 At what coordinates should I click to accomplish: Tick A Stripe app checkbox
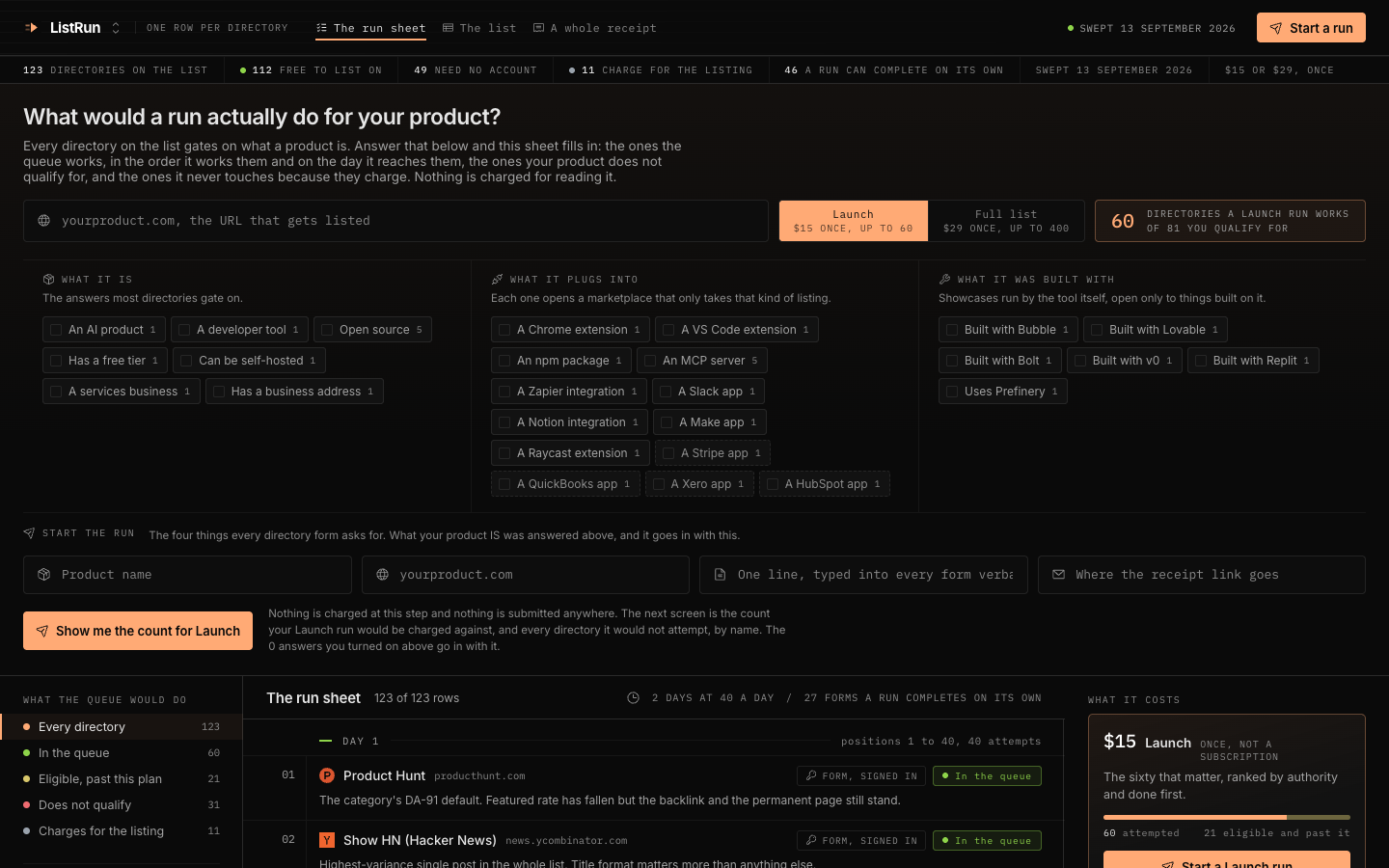[x=668, y=453]
